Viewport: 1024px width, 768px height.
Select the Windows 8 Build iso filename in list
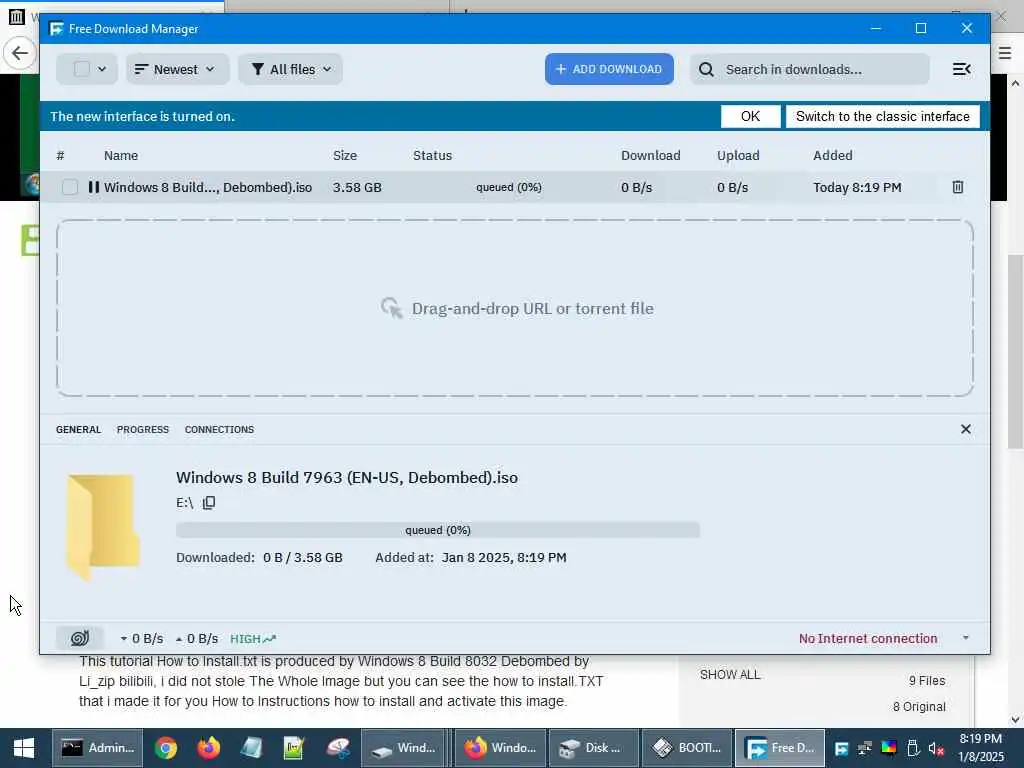coord(208,187)
